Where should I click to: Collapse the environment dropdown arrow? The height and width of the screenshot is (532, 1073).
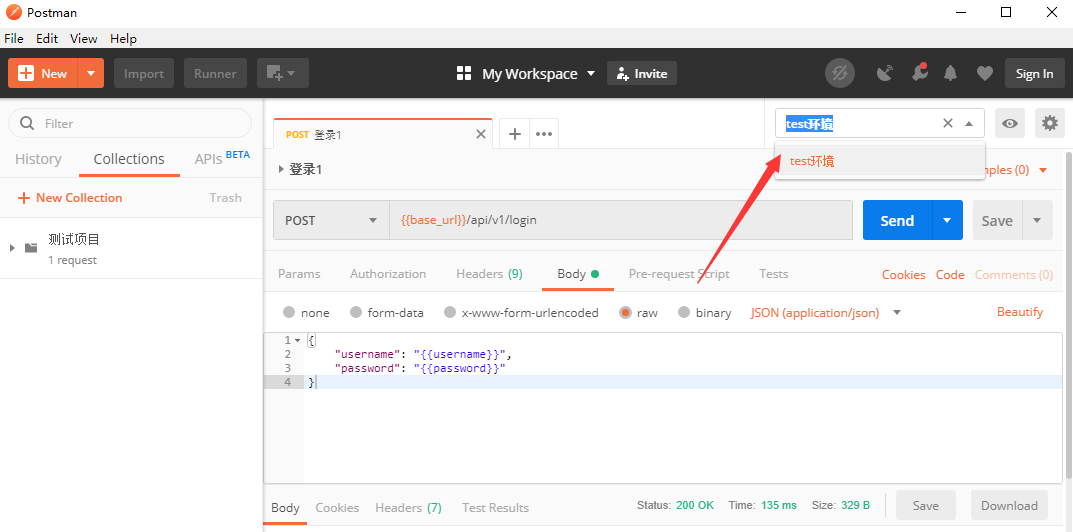[x=969, y=124]
